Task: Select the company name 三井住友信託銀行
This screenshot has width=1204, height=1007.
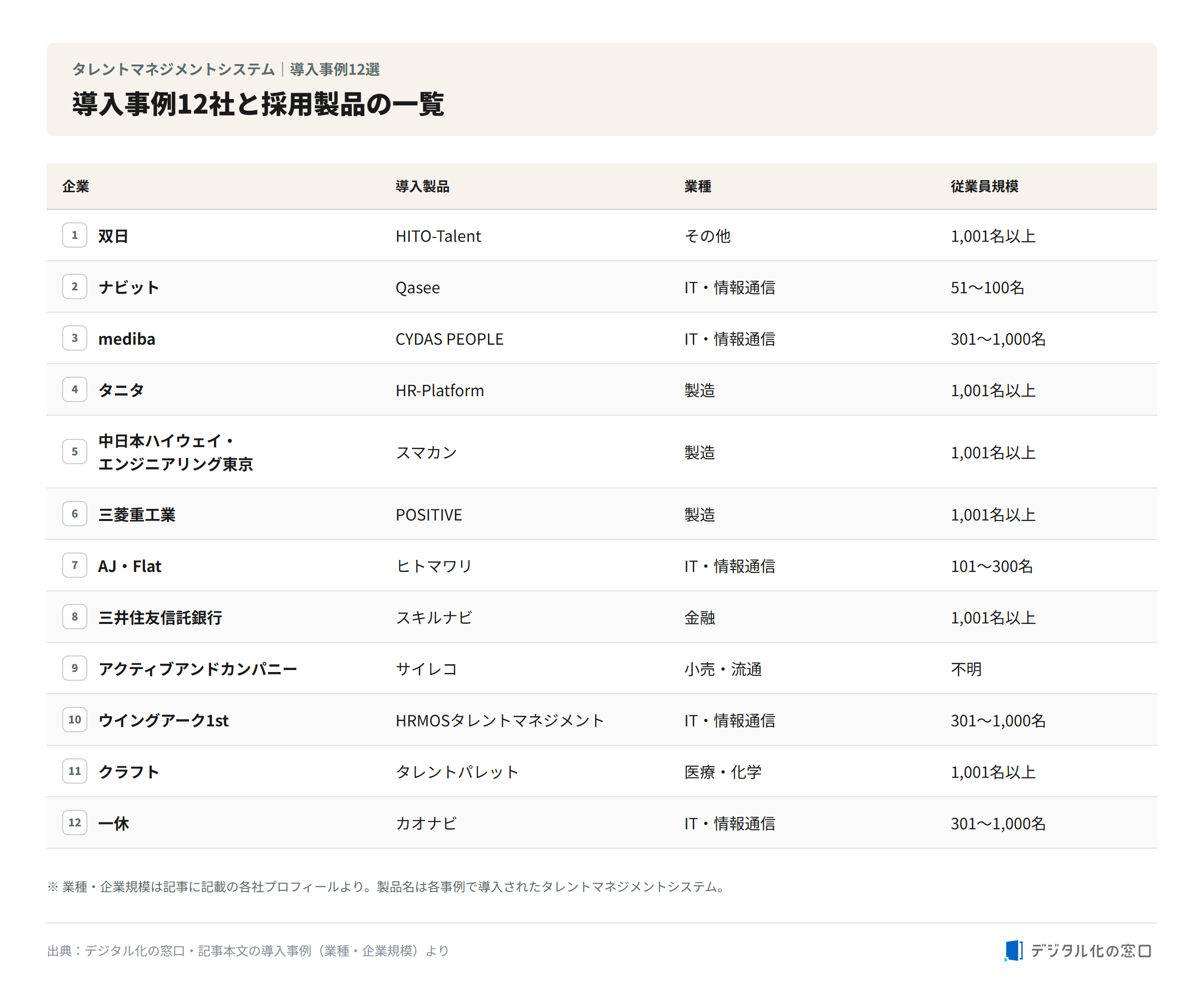Action: coord(160,618)
